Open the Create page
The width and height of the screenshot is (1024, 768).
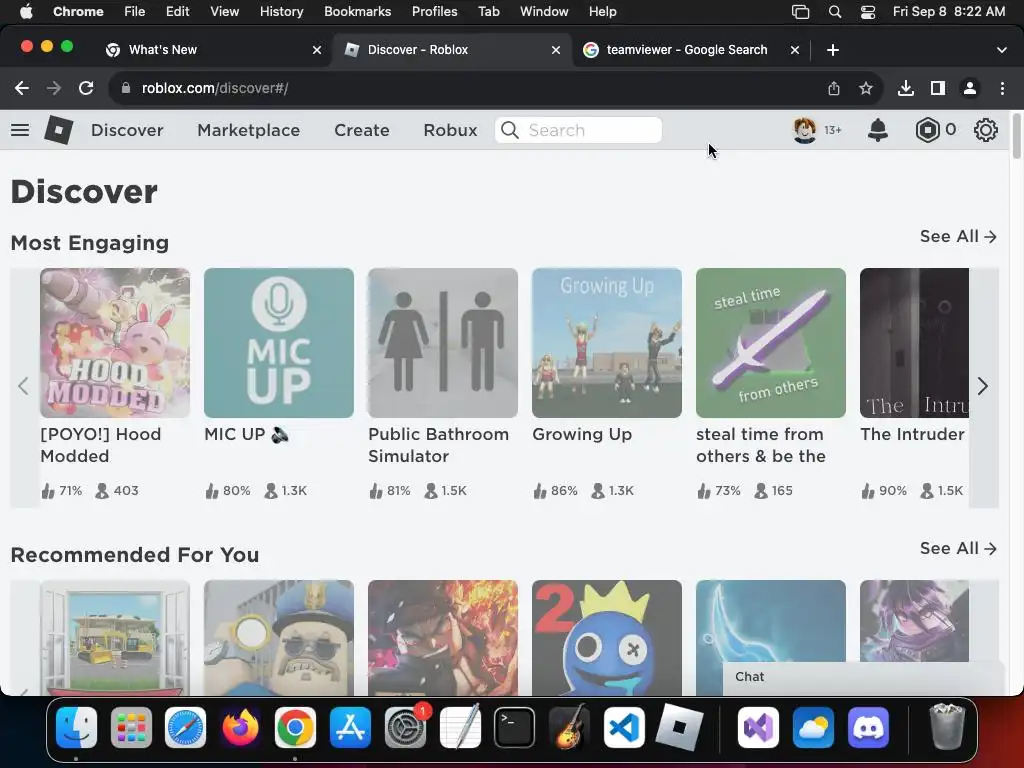point(362,130)
